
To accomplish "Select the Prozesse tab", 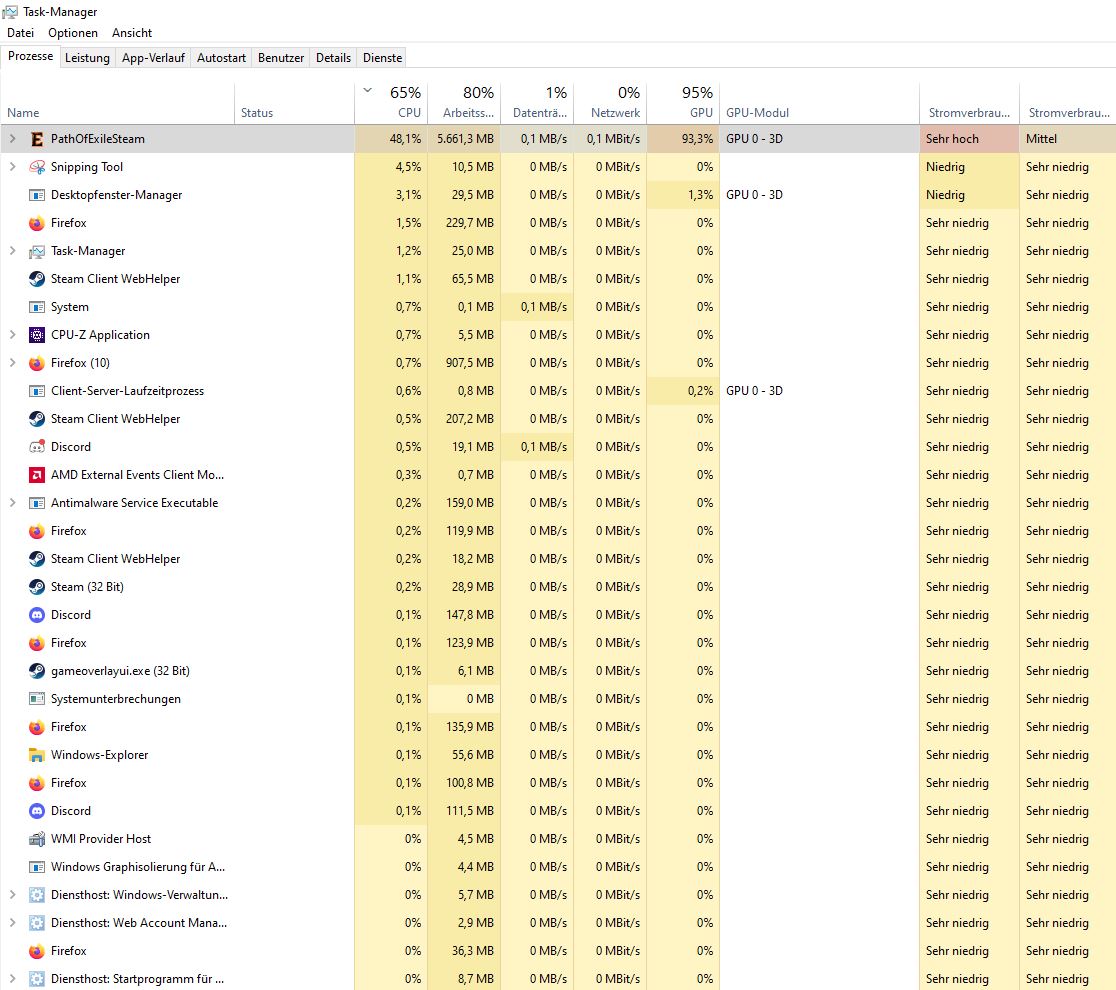I will [31, 56].
